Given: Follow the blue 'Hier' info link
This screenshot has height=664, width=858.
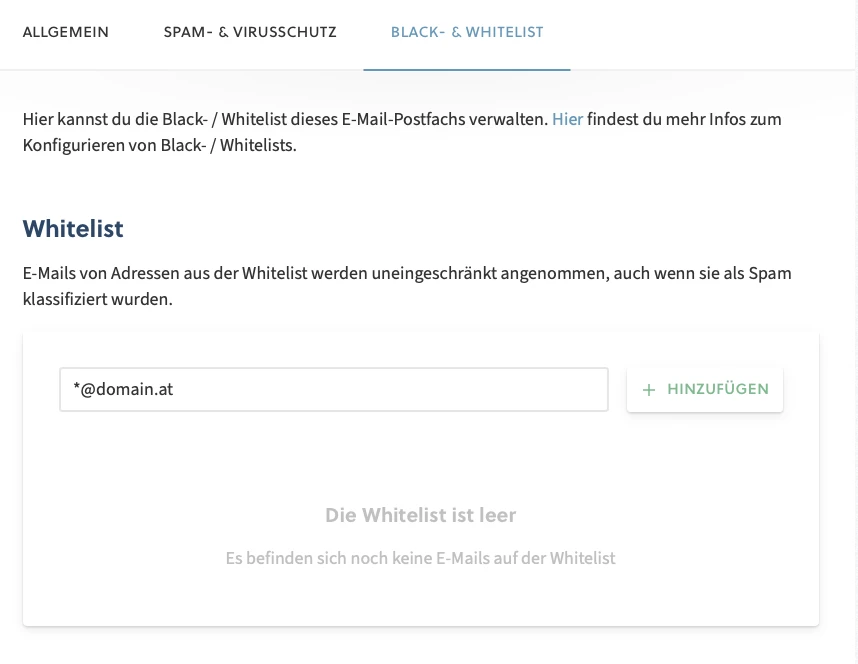Looking at the screenshot, I should [x=567, y=119].
